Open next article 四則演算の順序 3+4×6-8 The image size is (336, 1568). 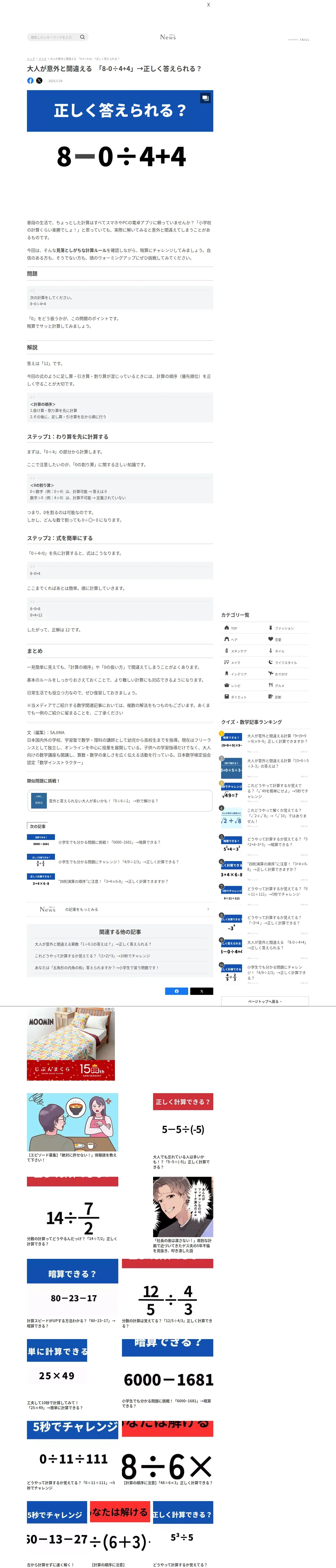pos(113,881)
